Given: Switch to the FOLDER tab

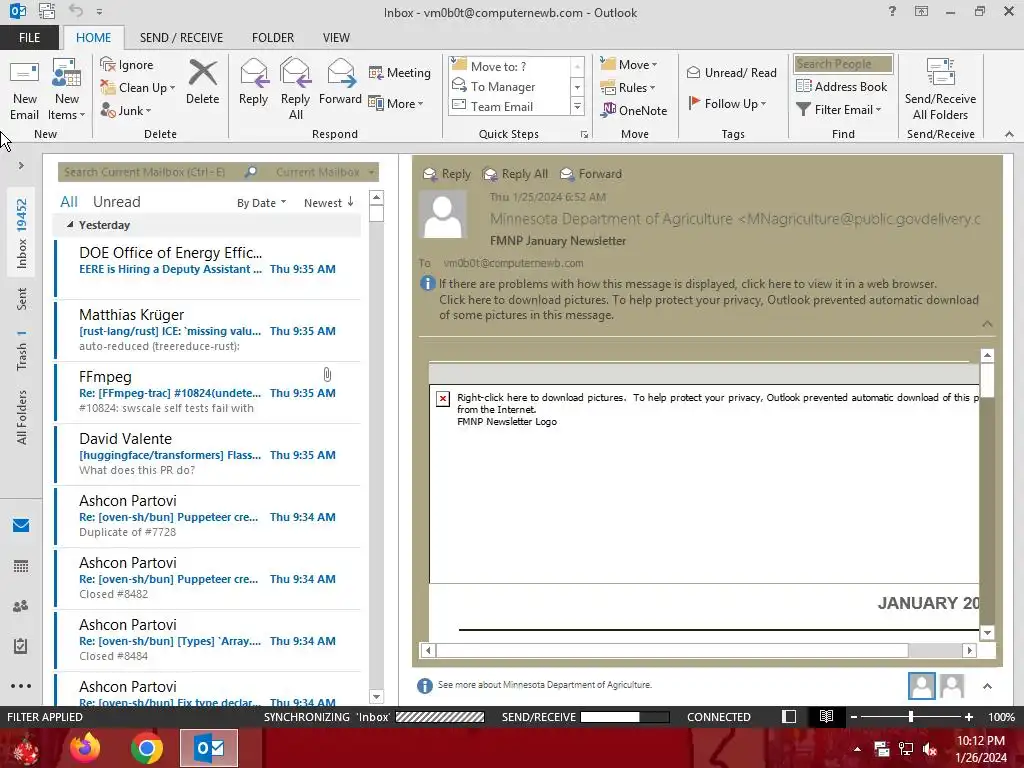Looking at the screenshot, I should [x=273, y=38].
